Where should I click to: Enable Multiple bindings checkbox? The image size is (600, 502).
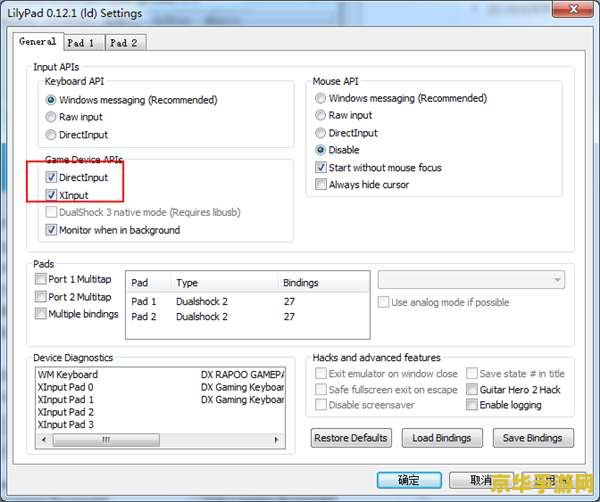pos(41,314)
